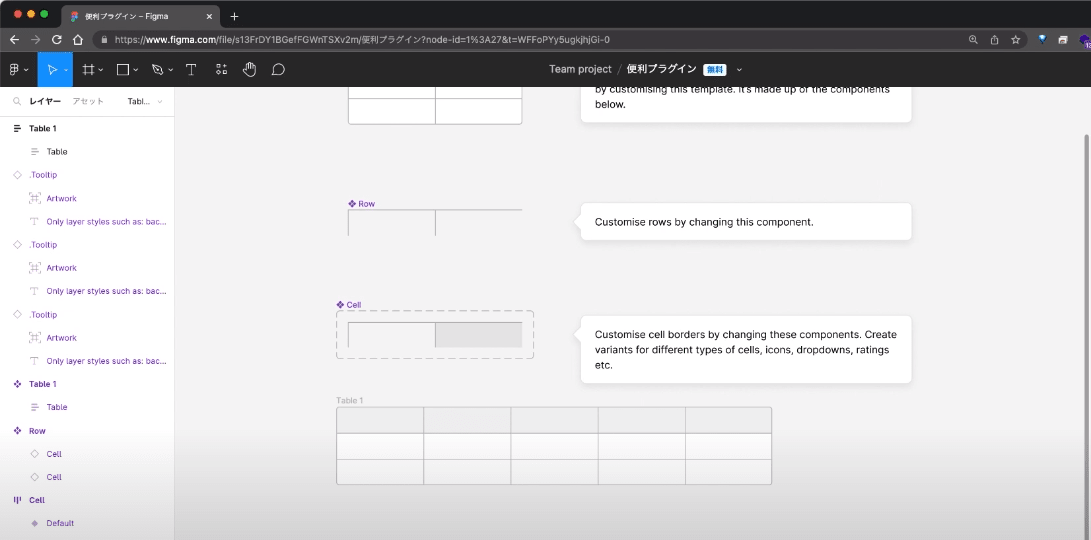Click the gray shaded cell in Cell component
Screen dimensions: 1091x540
[479, 335]
